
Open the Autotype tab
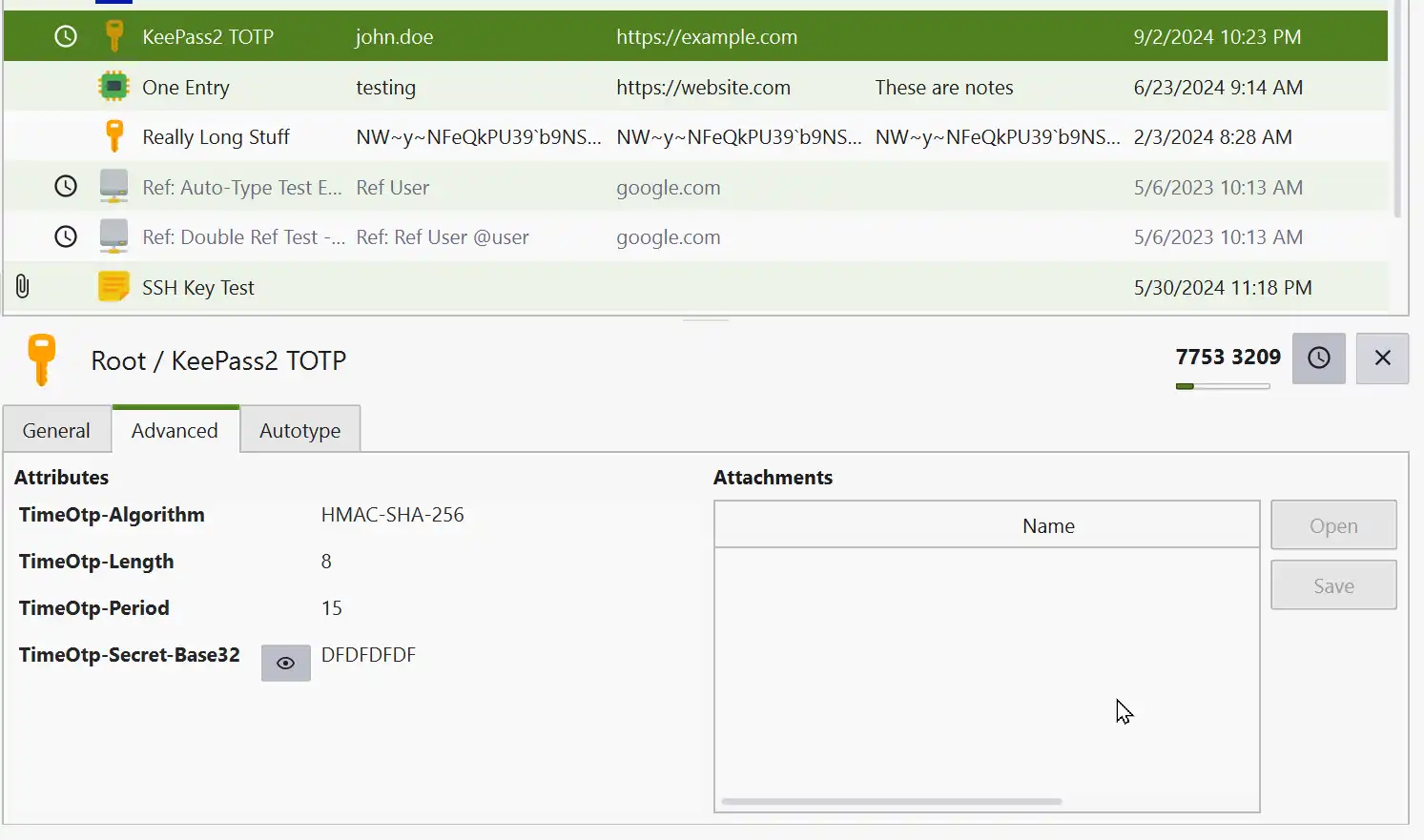tap(299, 430)
